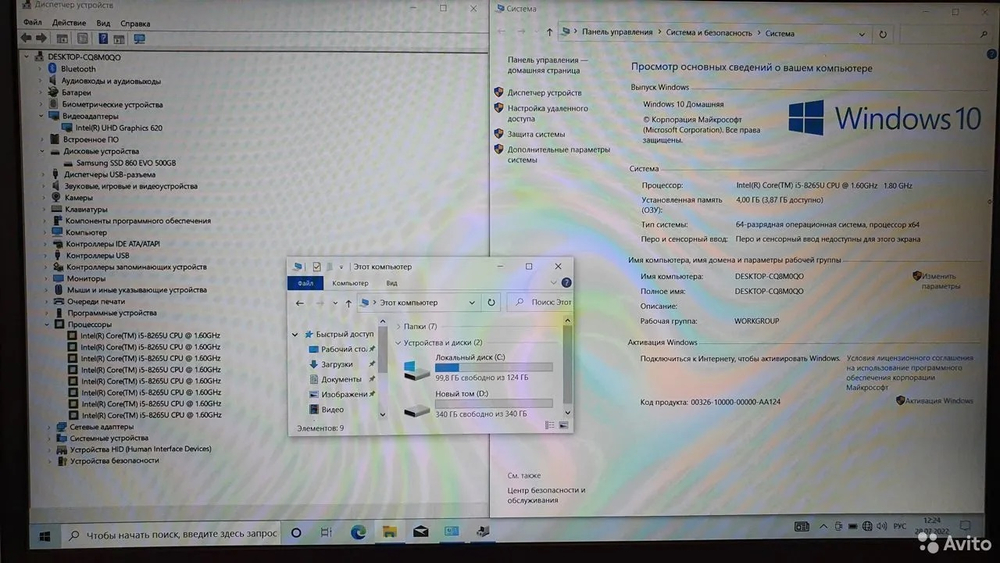This screenshot has width=1000, height=563.
Task: Select Документы in Explorer sidebar
Action: point(341,379)
